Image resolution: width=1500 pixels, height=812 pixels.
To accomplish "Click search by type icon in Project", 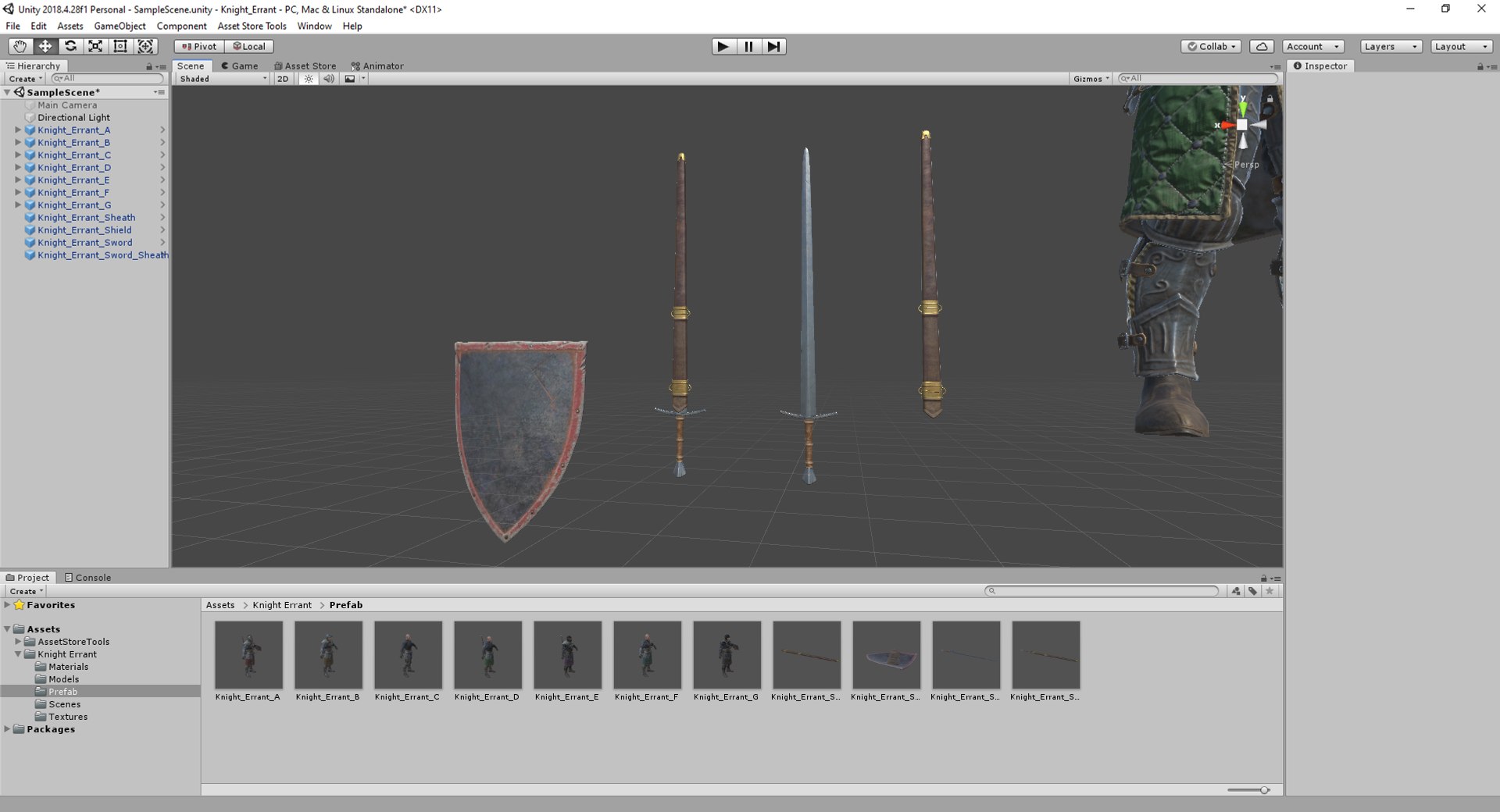I will point(1236,591).
